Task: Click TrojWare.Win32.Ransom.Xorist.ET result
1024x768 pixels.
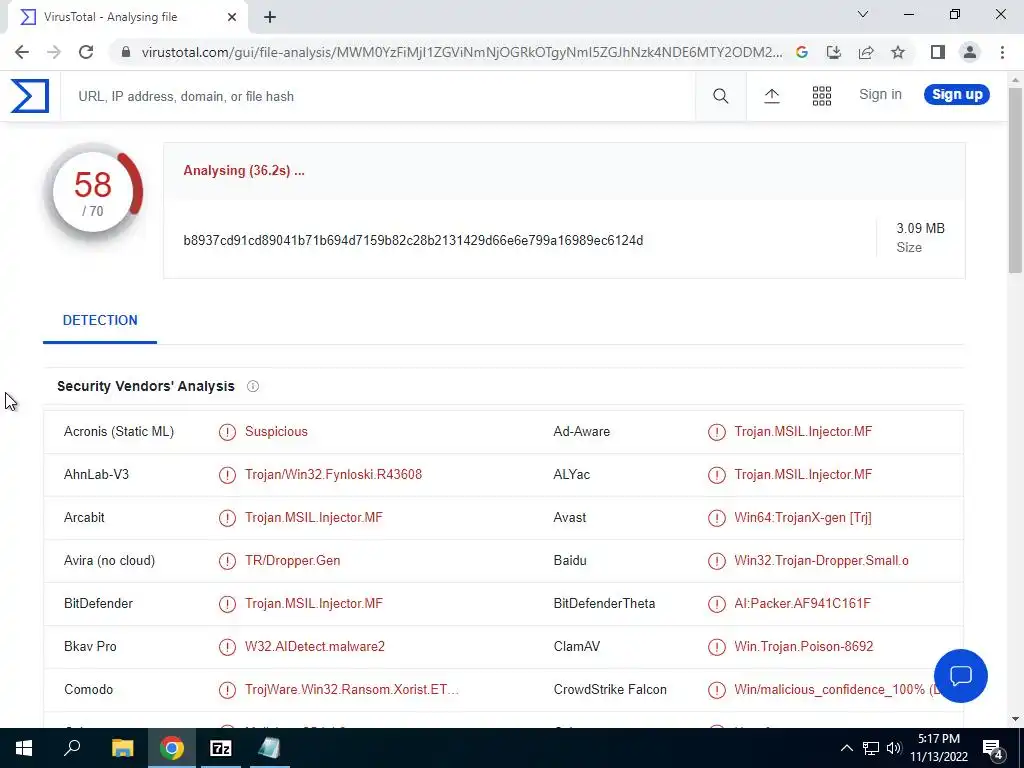Action: coord(351,690)
